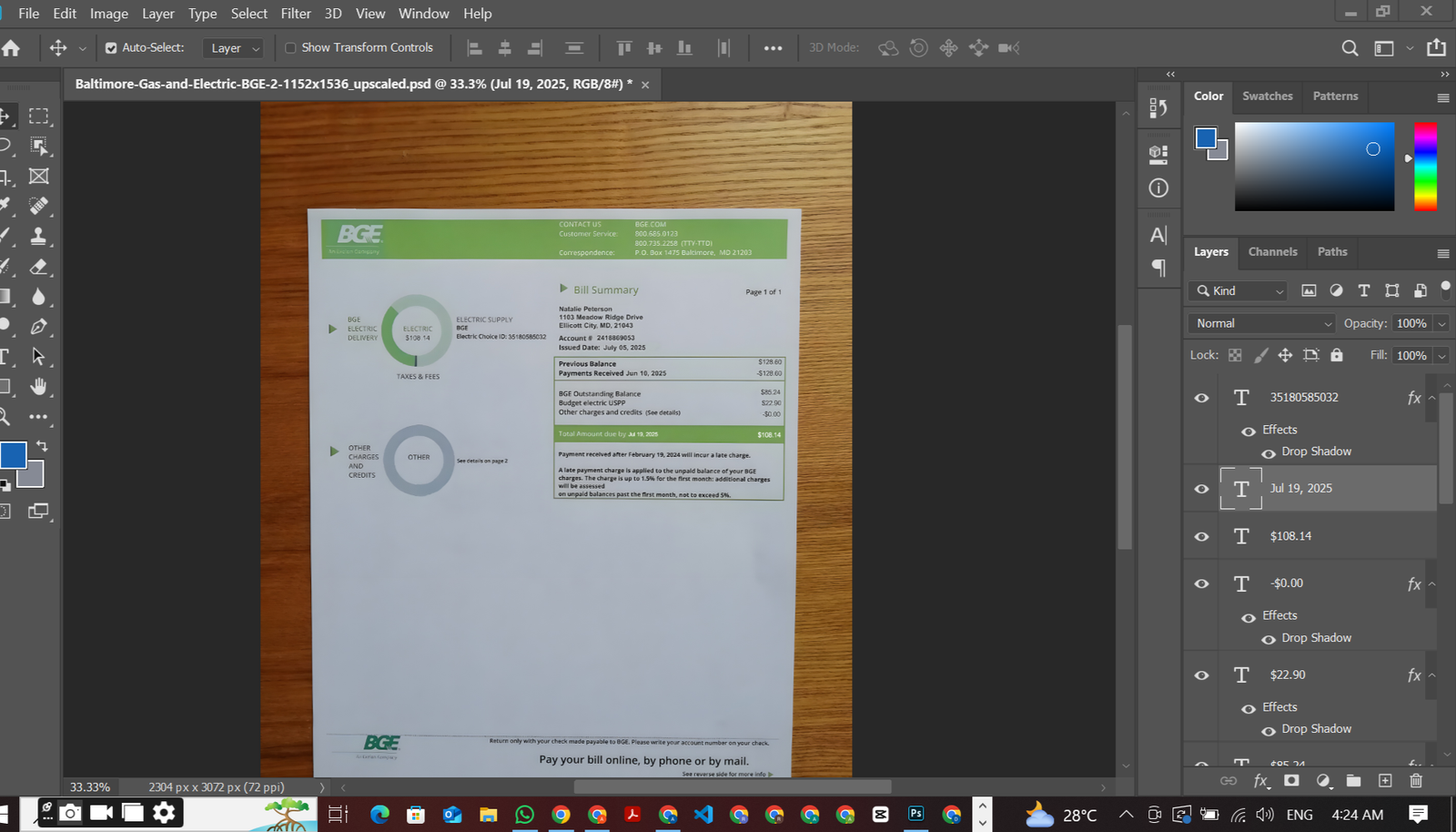The height and width of the screenshot is (832, 1456).
Task: Collapse effects of $22.90 layer
Action: pyautogui.click(x=1431, y=675)
